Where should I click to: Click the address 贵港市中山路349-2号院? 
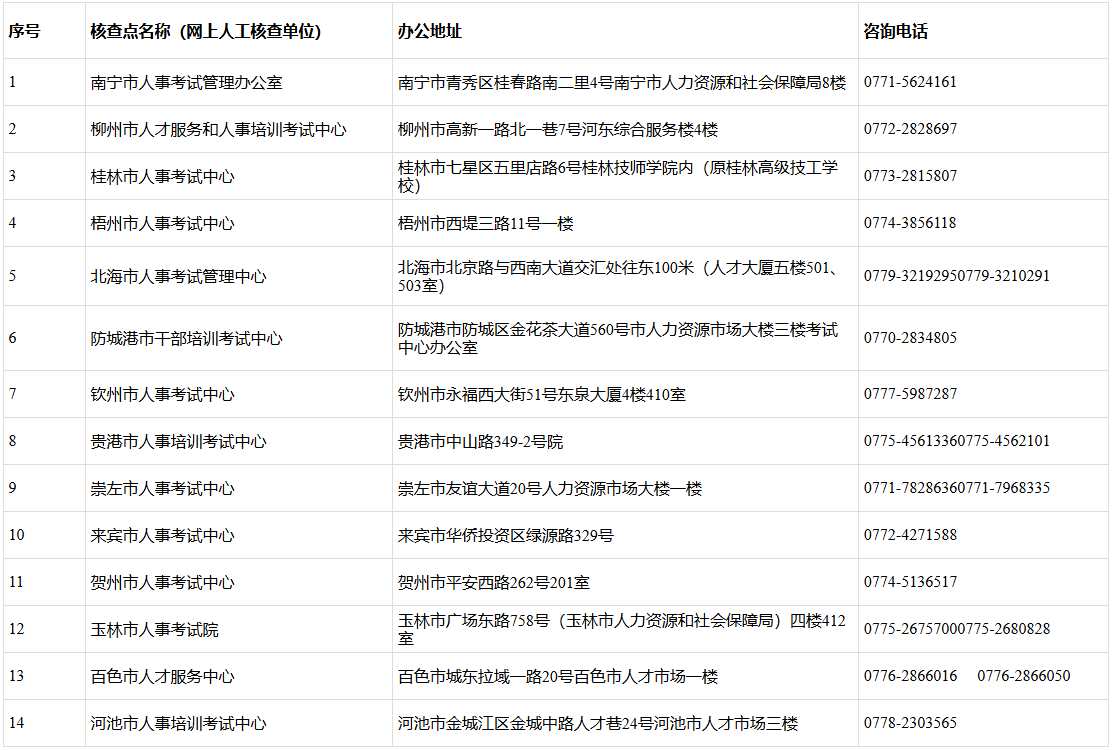point(481,441)
